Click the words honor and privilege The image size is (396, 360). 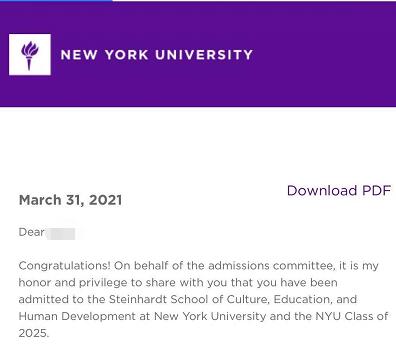(73, 283)
